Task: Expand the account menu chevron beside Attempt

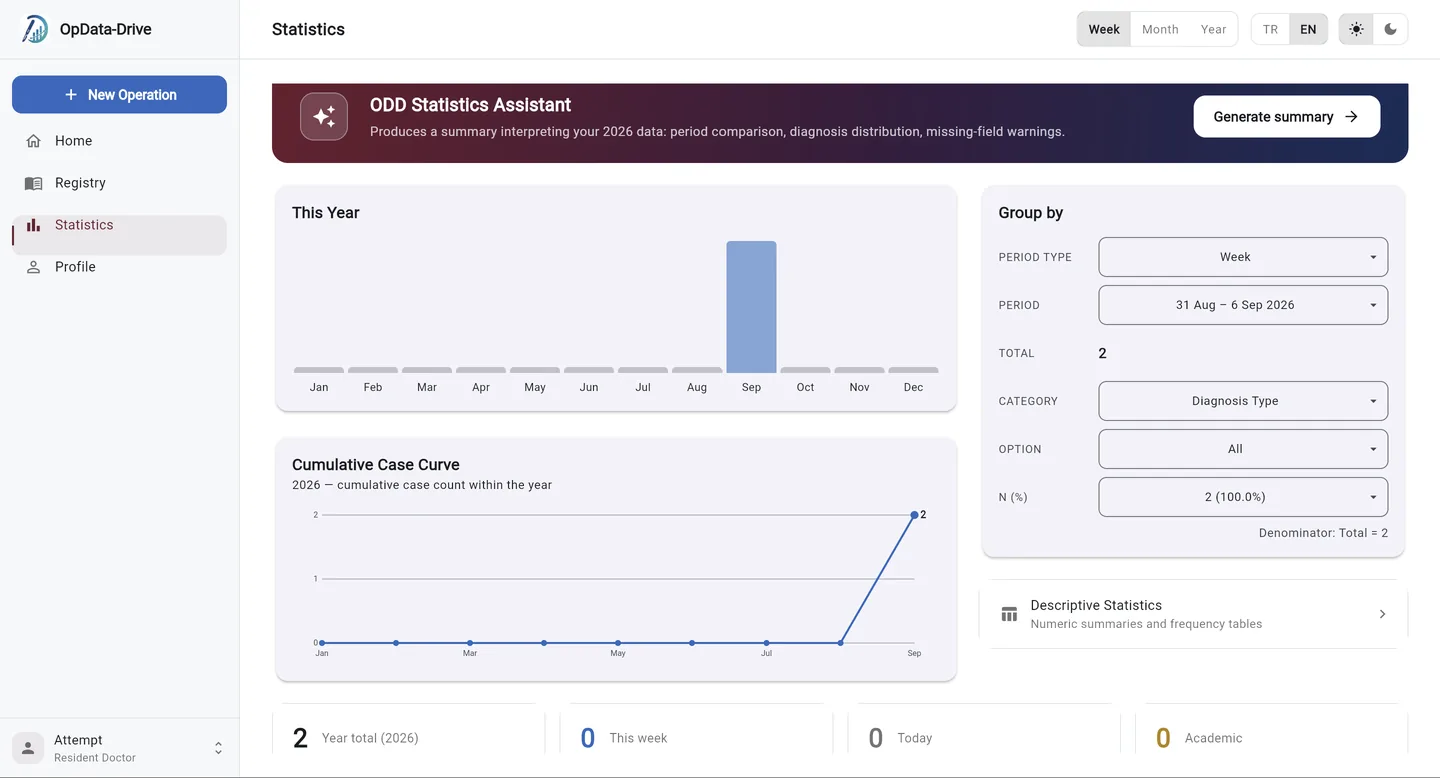Action: pyautogui.click(x=218, y=748)
